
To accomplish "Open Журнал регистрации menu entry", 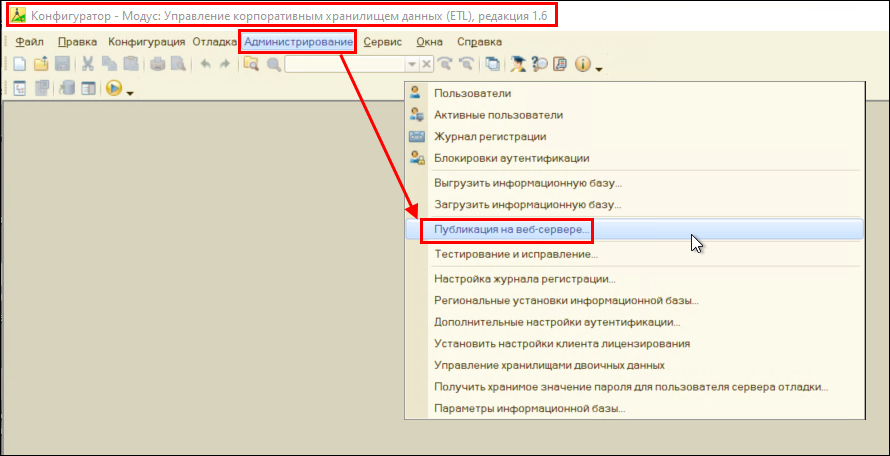I will [x=634, y=136].
